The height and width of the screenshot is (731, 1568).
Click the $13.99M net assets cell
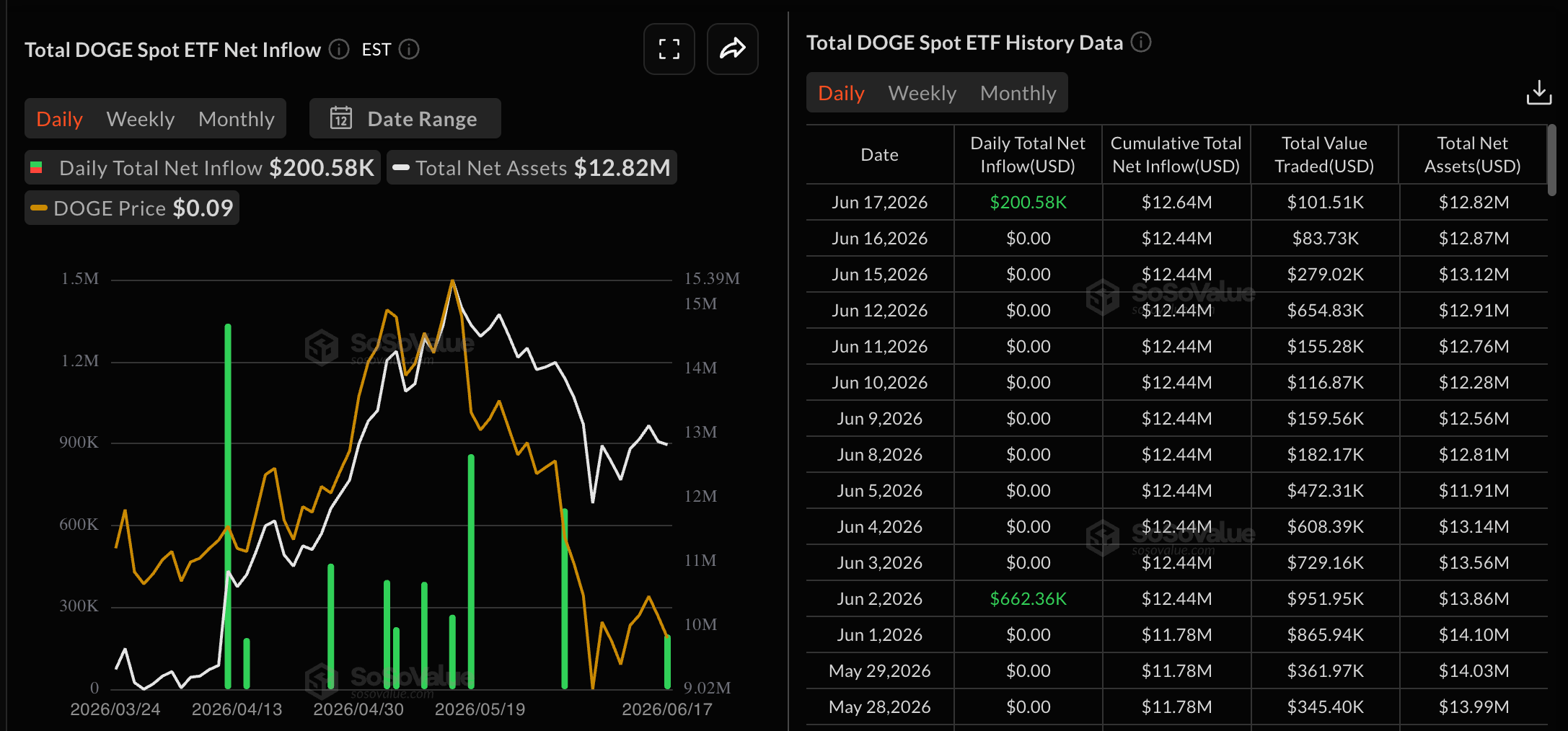point(1474,706)
